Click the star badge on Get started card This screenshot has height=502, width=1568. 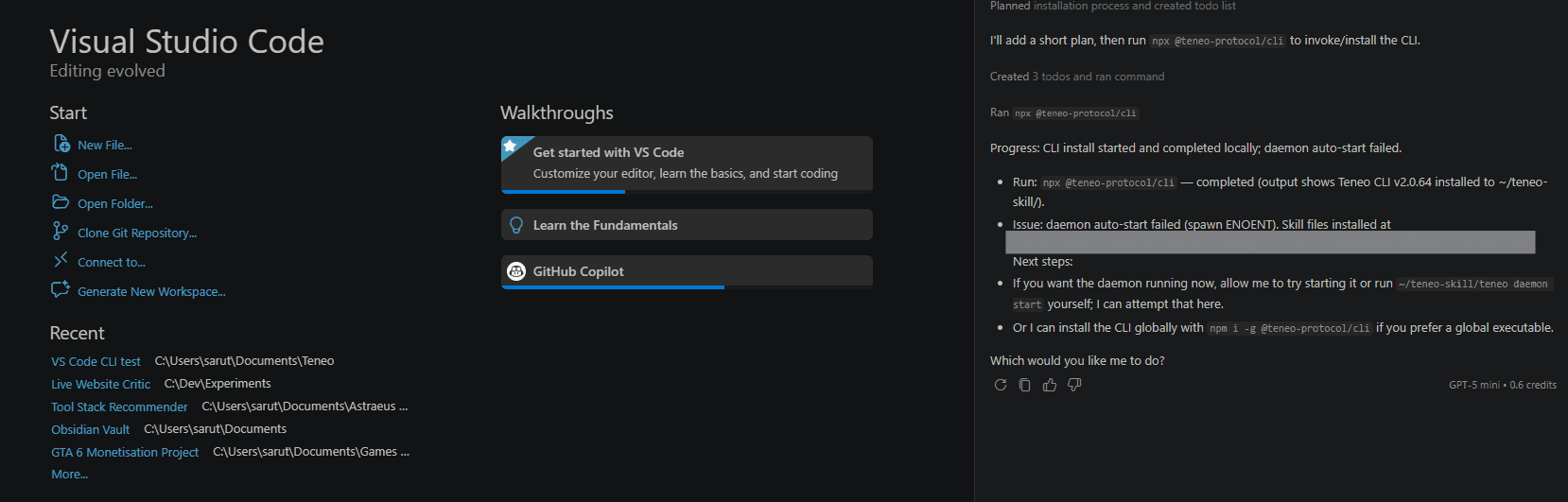510,146
